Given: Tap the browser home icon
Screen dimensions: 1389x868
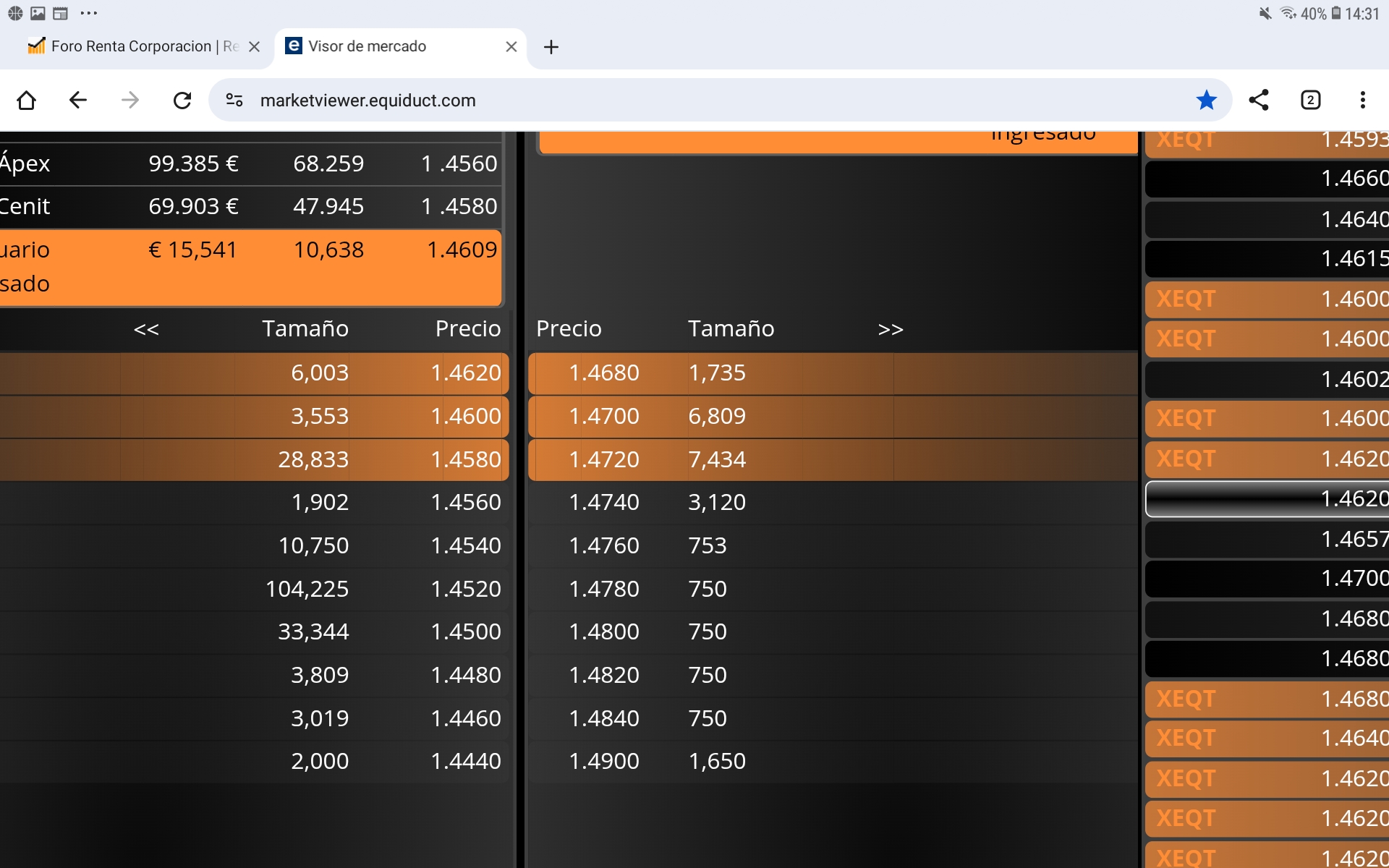Looking at the screenshot, I should tap(27, 100).
